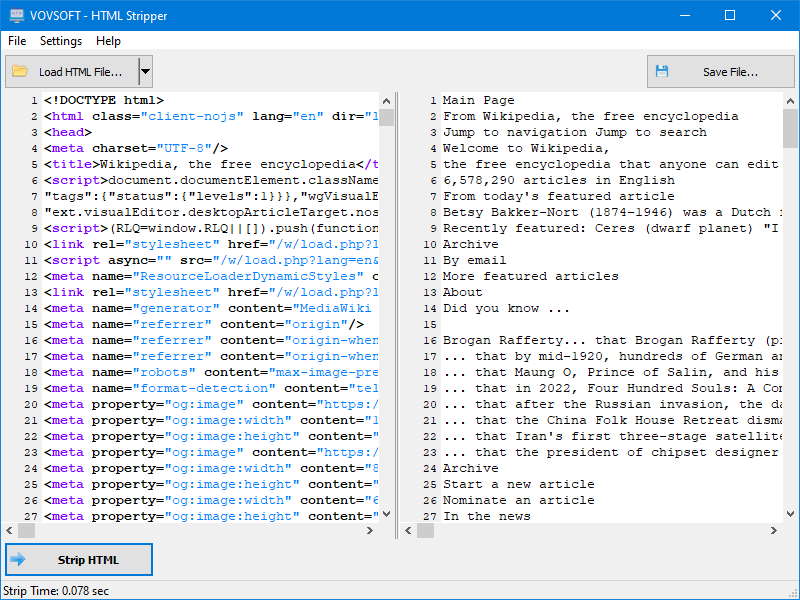
Task: Click the up arrow of left pane scrollbar
Action: (x=386, y=100)
